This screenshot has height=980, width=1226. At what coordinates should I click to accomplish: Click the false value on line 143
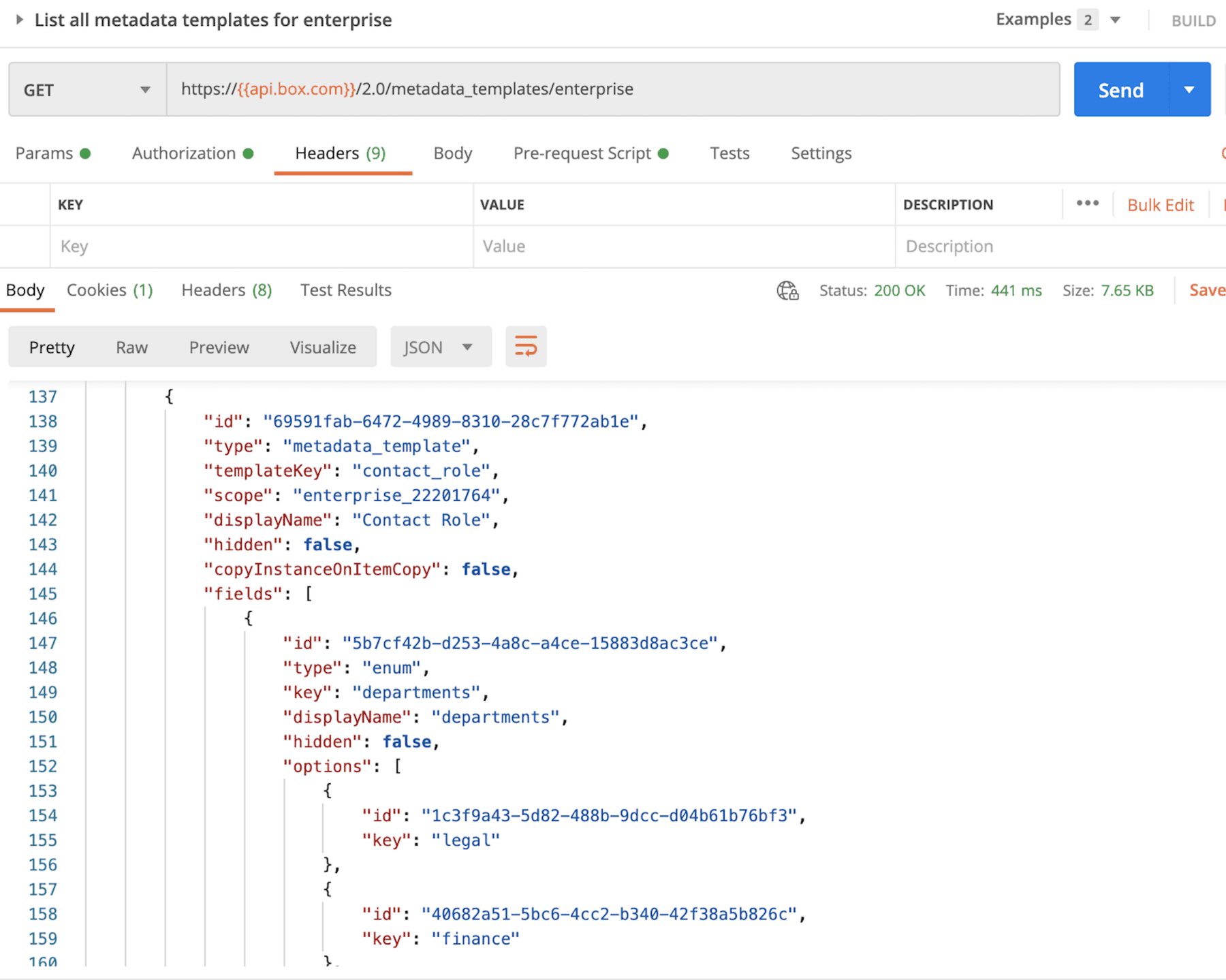[x=328, y=545]
